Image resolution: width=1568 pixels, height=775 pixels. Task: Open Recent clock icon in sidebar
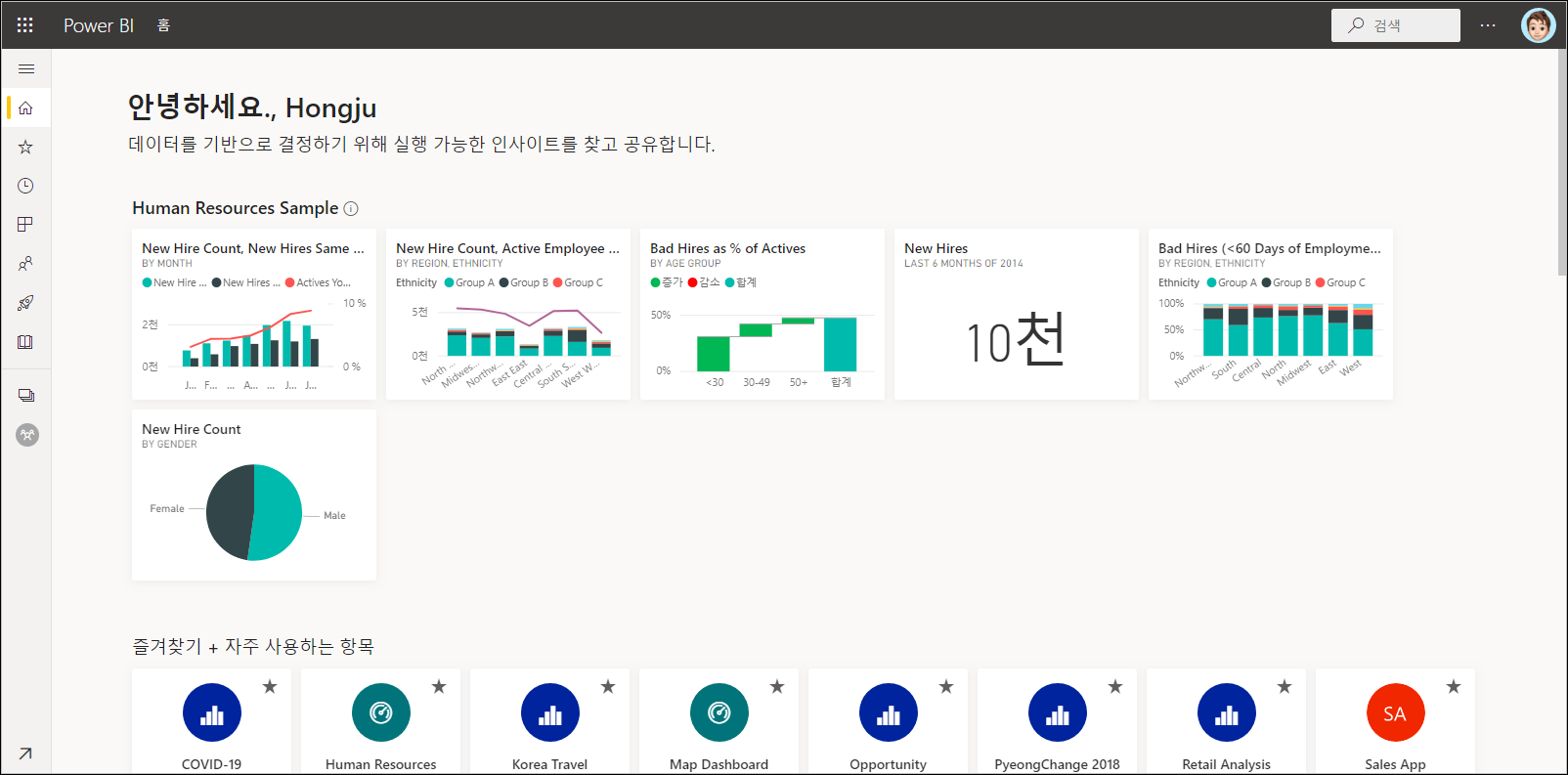[x=26, y=186]
